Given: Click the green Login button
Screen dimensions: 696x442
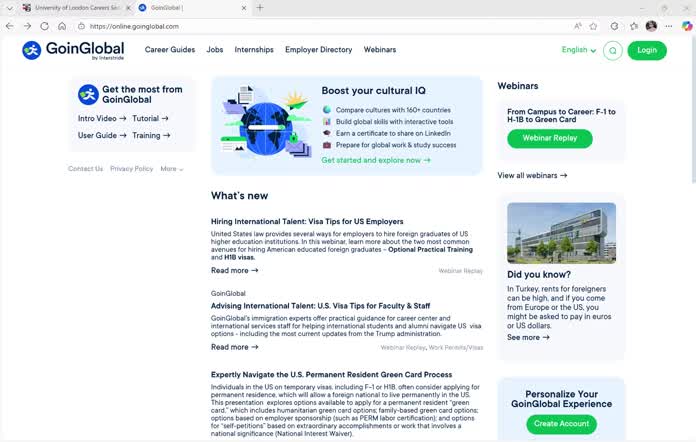Looking at the screenshot, I should coord(647,50).
